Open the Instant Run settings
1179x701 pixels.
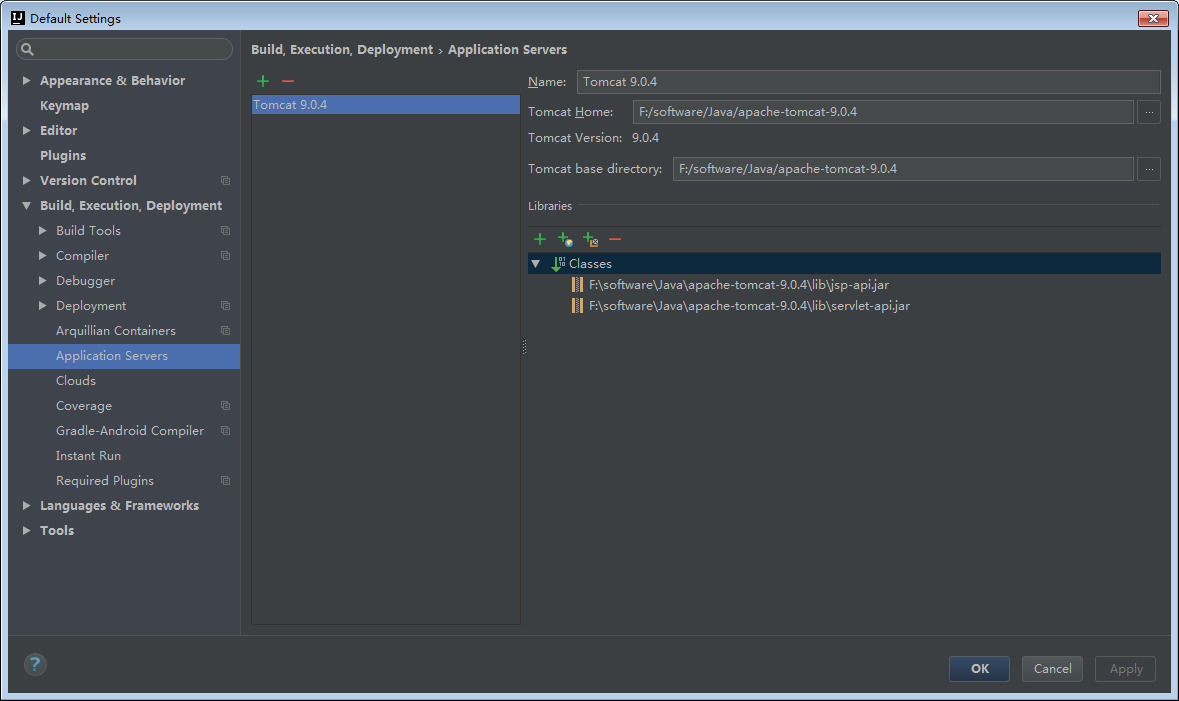click(x=88, y=456)
